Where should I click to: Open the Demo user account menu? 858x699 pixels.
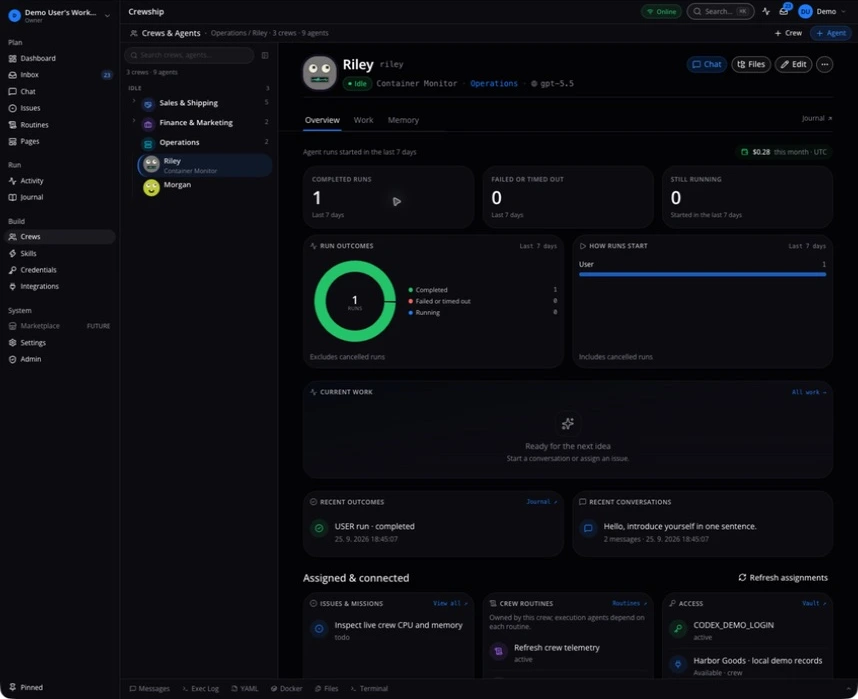point(822,11)
